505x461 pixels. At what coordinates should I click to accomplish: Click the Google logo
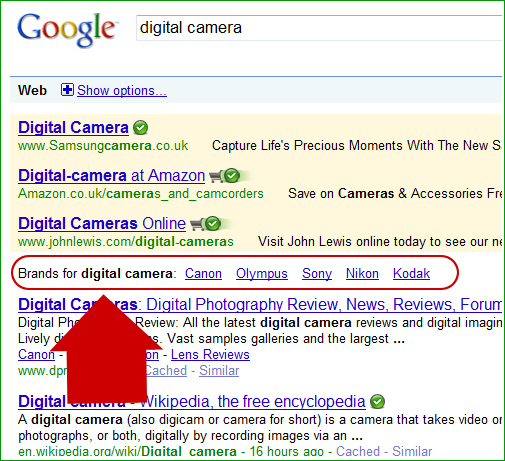(67, 30)
